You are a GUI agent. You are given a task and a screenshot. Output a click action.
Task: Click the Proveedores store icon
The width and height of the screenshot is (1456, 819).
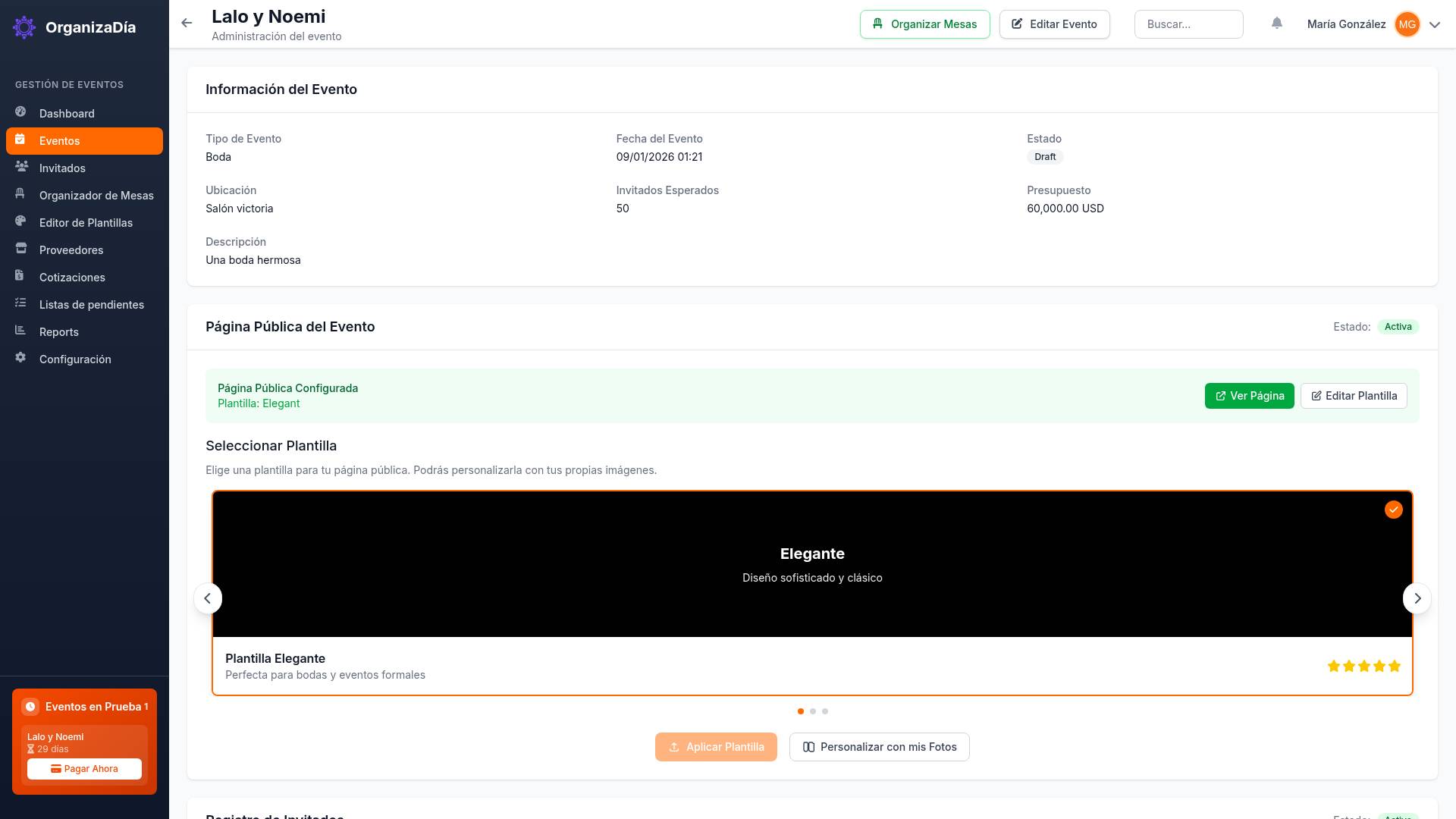(20, 249)
